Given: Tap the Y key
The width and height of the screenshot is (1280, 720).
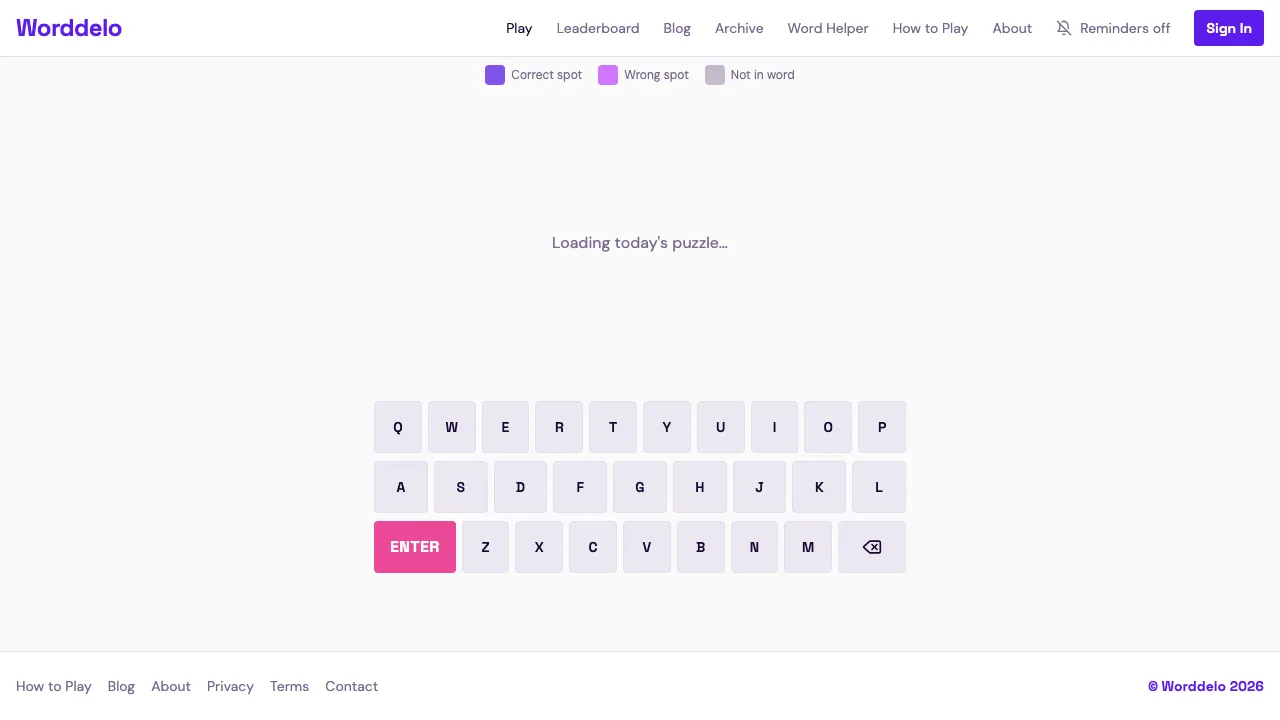Looking at the screenshot, I should tap(667, 427).
